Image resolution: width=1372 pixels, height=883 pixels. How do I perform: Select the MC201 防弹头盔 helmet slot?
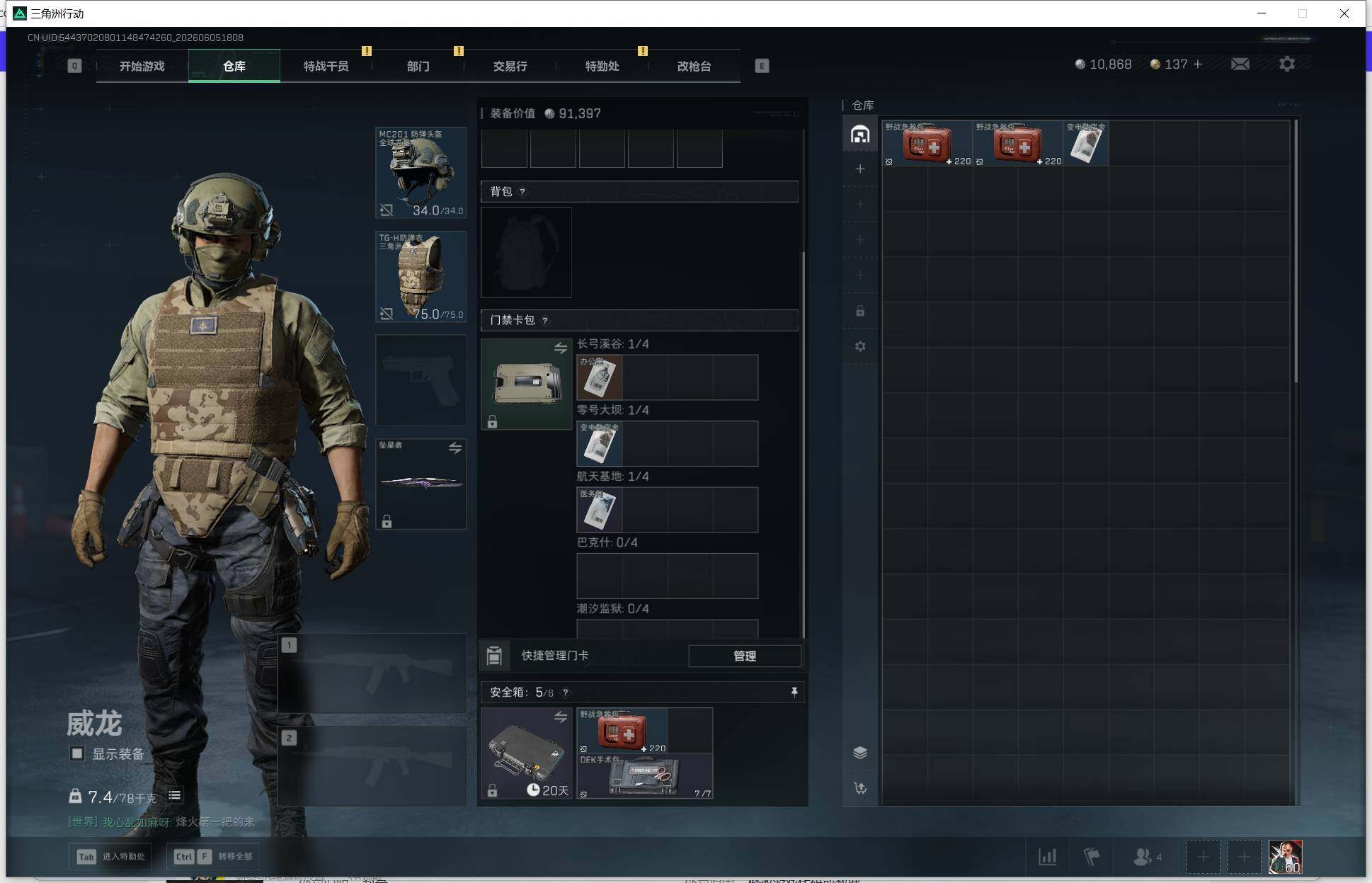[421, 173]
